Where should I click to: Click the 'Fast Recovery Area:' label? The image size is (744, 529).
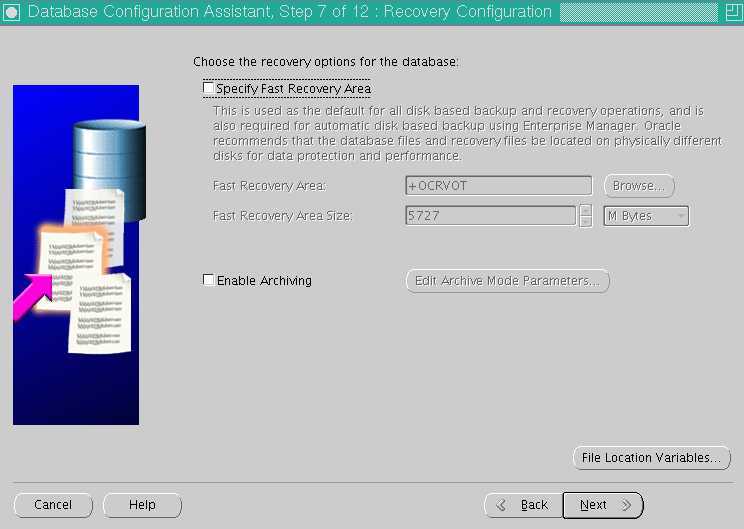pyautogui.click(x=269, y=186)
